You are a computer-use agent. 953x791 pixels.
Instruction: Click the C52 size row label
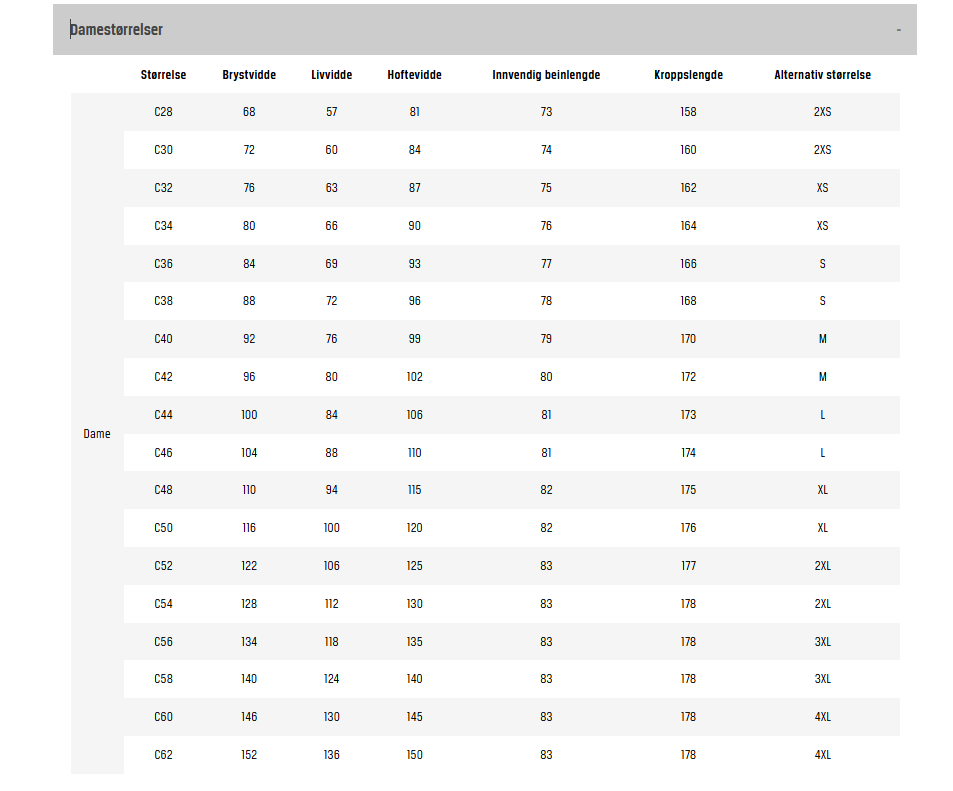tap(163, 566)
